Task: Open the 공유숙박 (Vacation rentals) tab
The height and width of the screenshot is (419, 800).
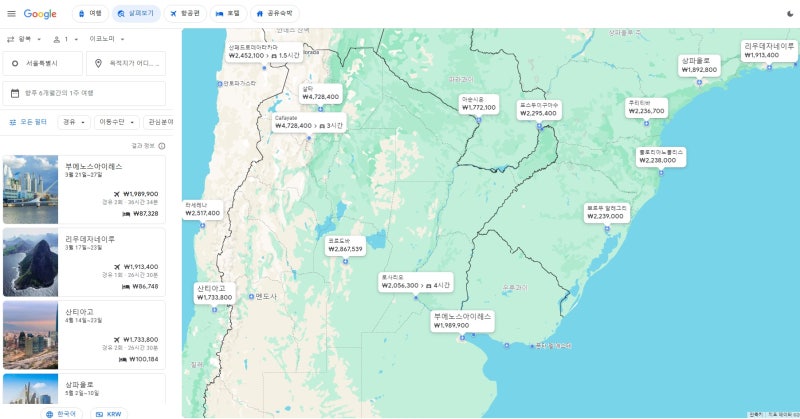Action: coord(274,14)
